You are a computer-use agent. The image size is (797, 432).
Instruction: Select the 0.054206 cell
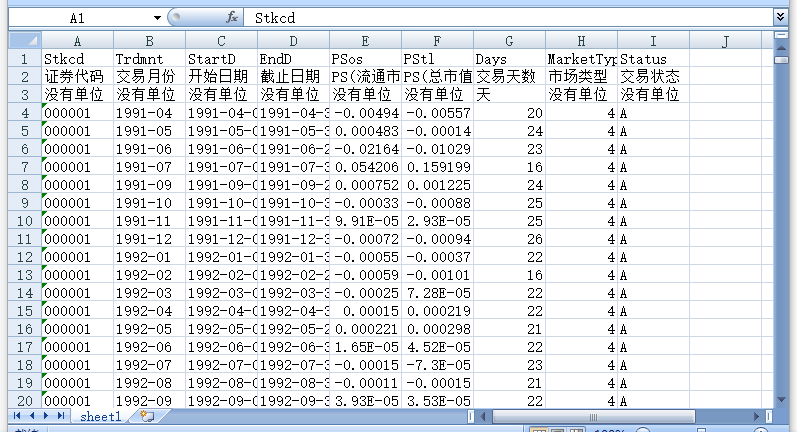pyautogui.click(x=365, y=167)
